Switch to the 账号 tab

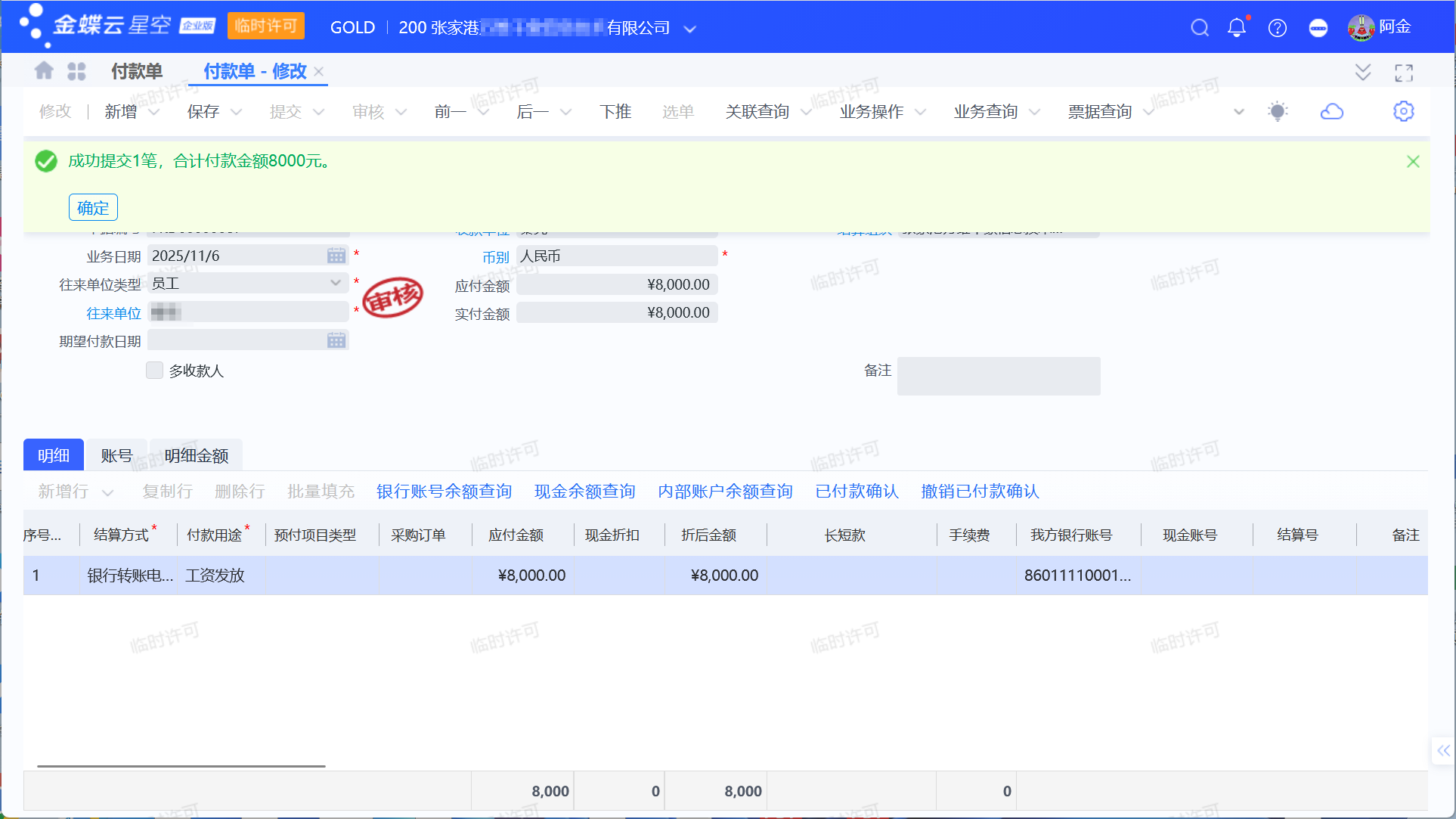116,455
